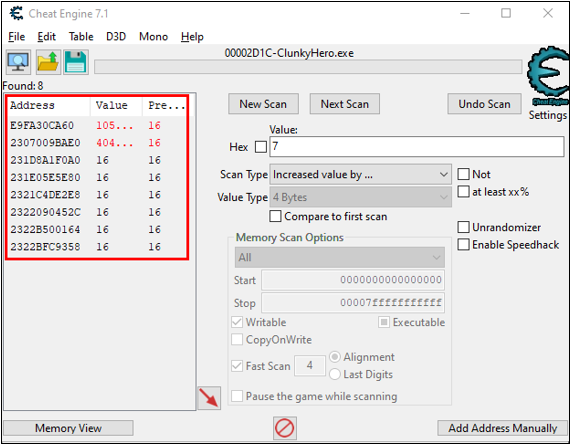571x445 pixels.
Task: Open the Mono menu
Action: pyautogui.click(x=153, y=37)
